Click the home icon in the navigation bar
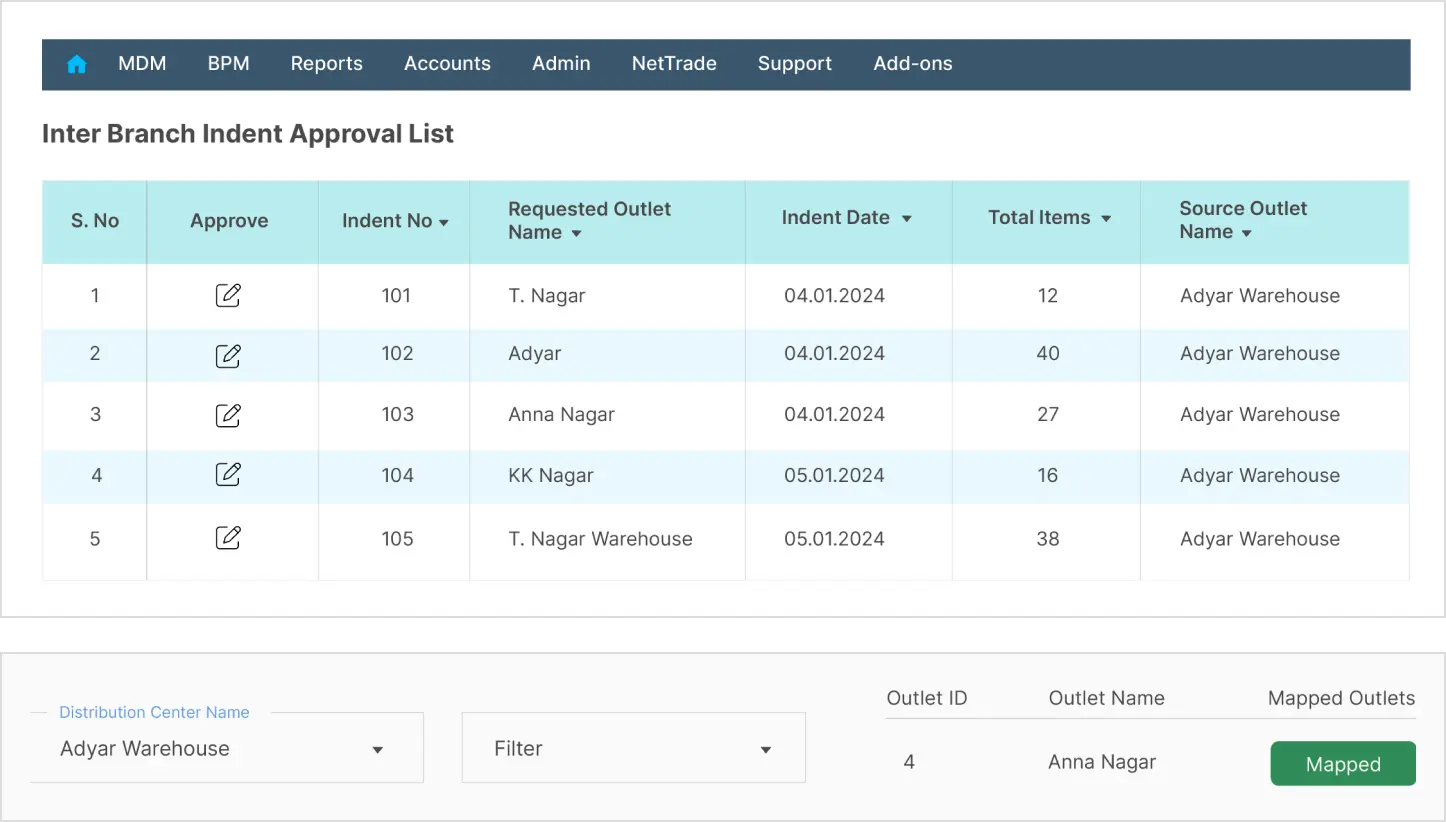The height and width of the screenshot is (822, 1446). pos(76,63)
